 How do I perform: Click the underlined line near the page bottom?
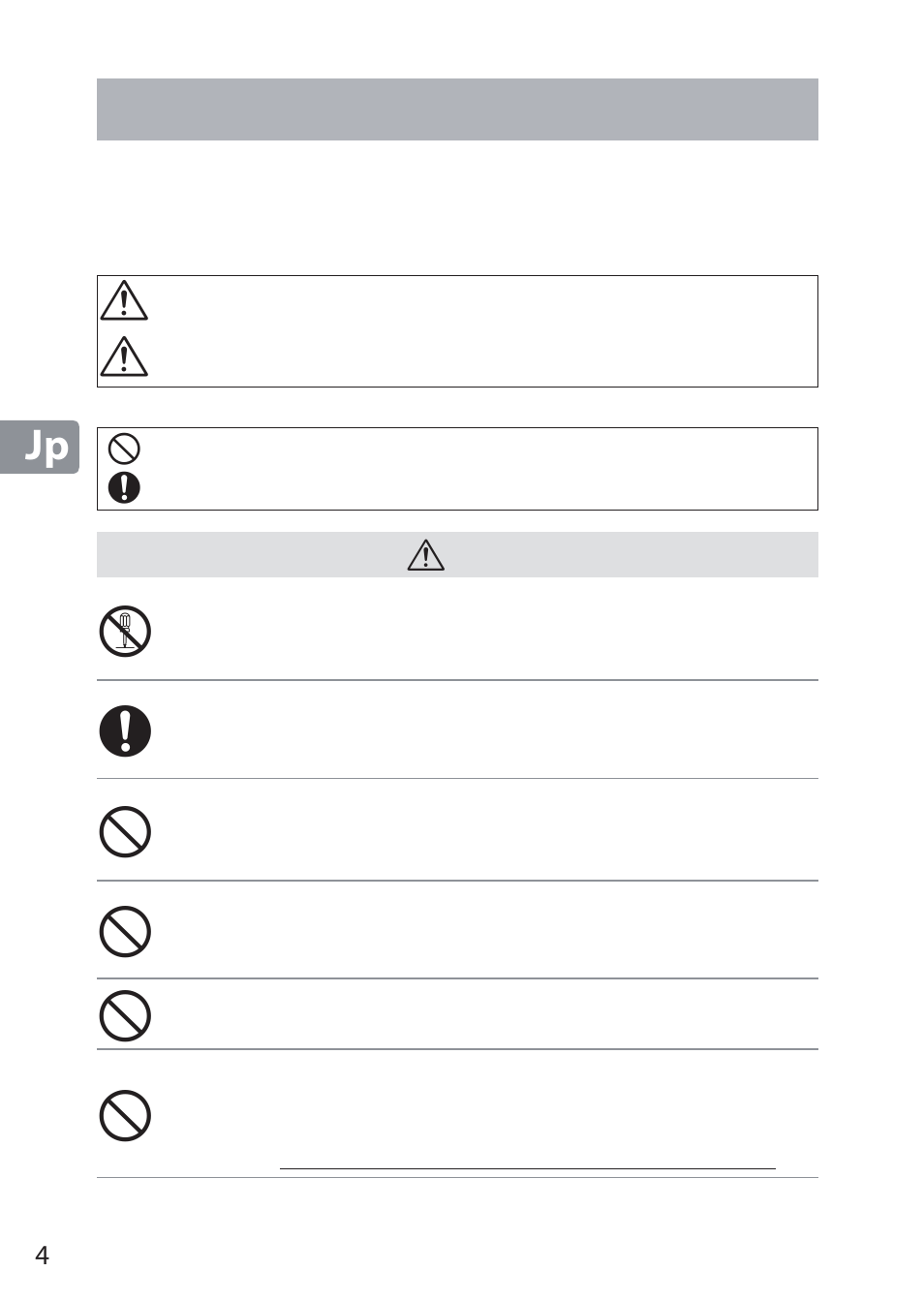click(x=528, y=1168)
